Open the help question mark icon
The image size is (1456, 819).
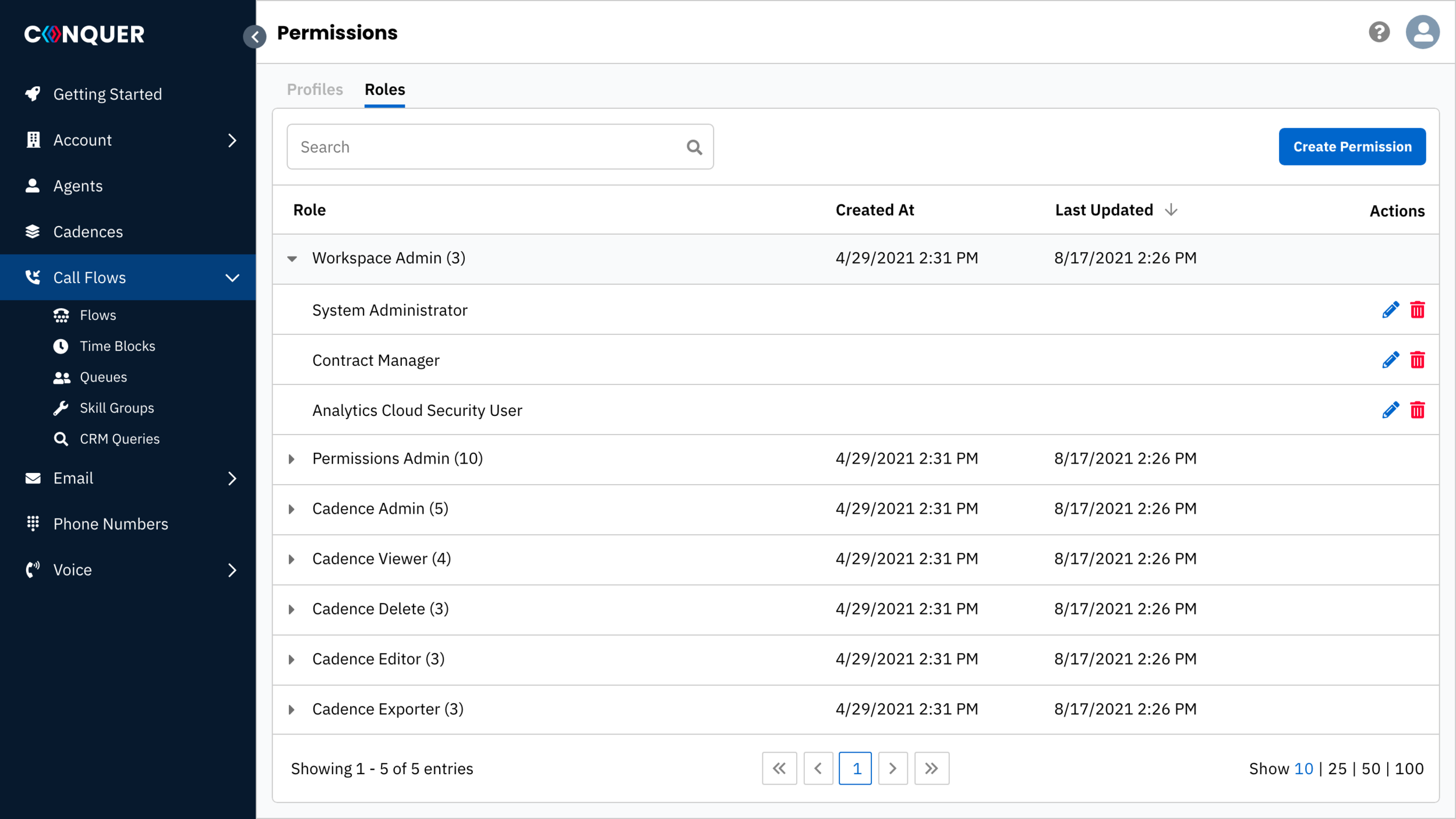(1379, 32)
